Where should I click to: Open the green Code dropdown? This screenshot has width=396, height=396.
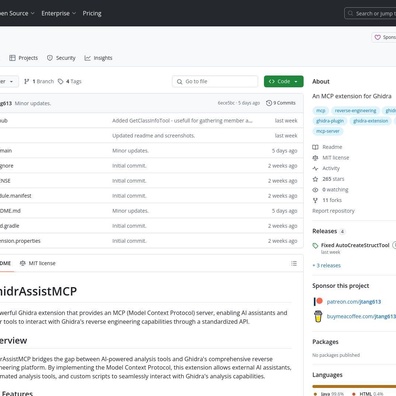[x=284, y=81]
